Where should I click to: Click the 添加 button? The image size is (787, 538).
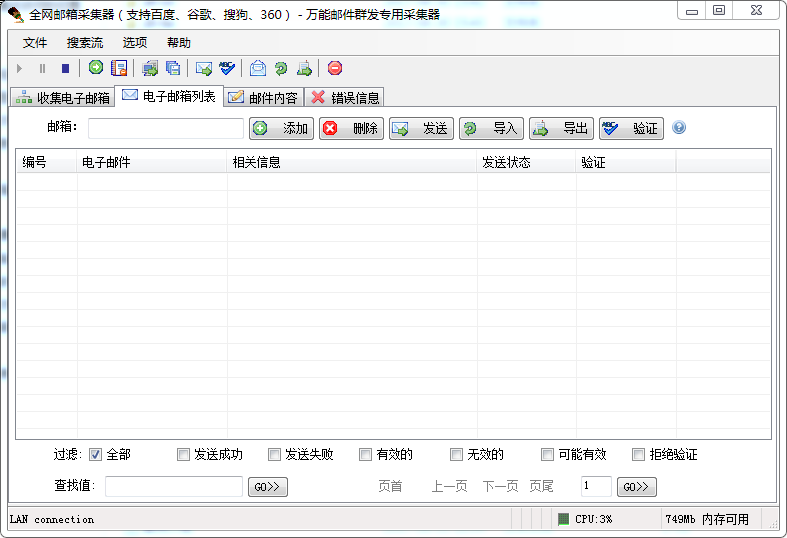pos(282,128)
